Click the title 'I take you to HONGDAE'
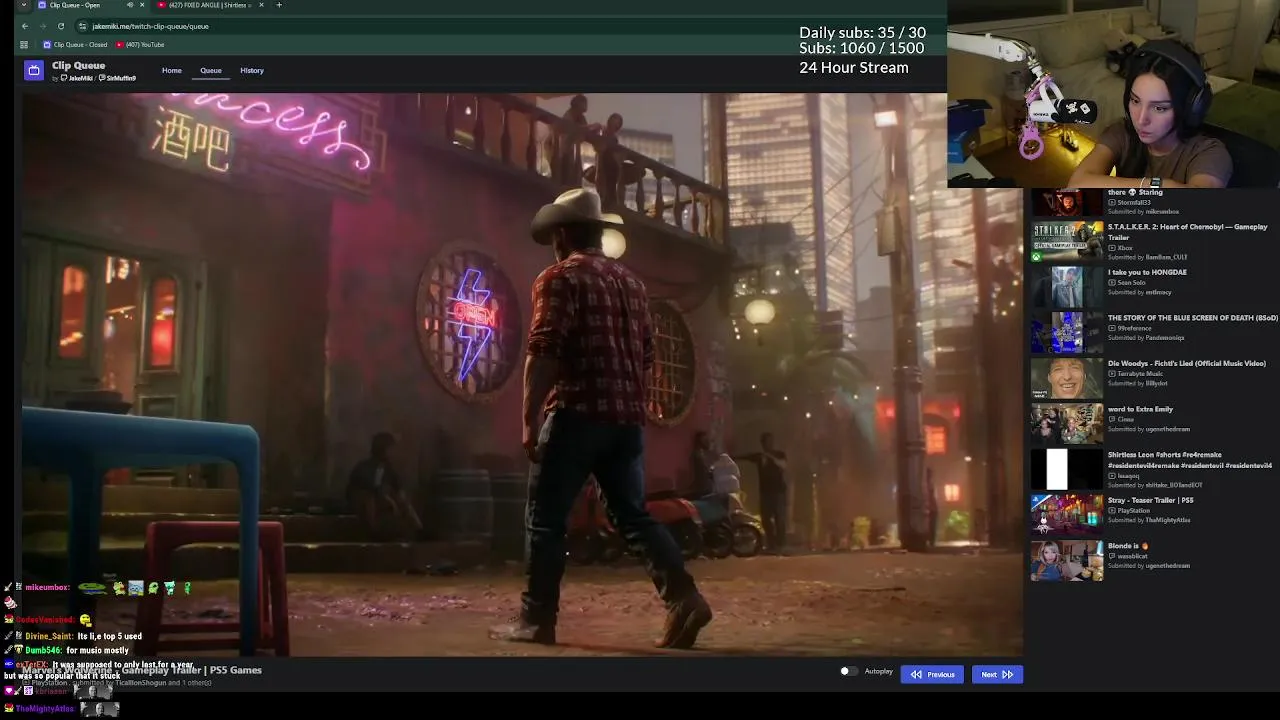1280x720 pixels. pyautogui.click(x=1147, y=272)
